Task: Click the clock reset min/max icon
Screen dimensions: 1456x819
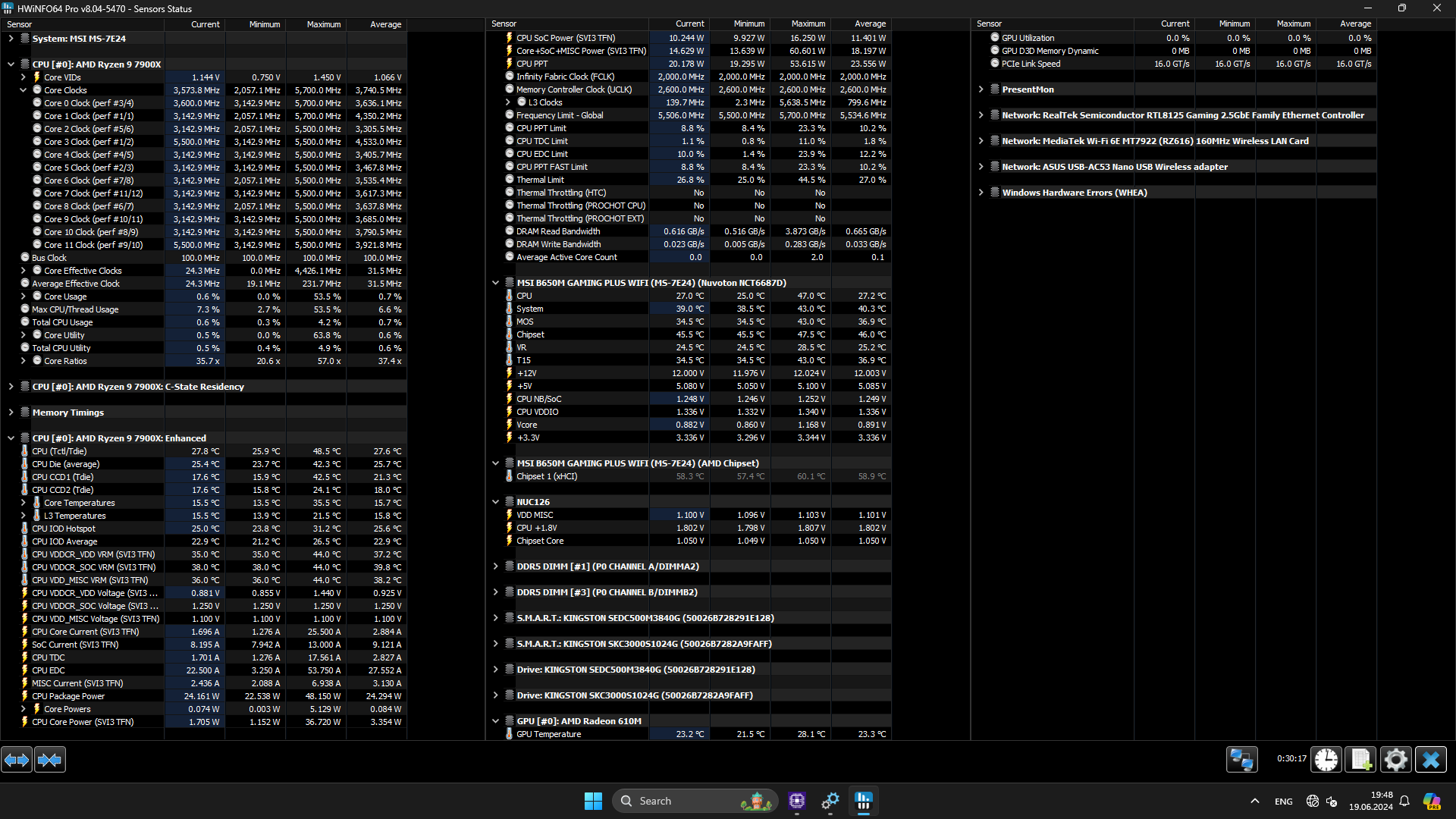Action: point(1326,759)
